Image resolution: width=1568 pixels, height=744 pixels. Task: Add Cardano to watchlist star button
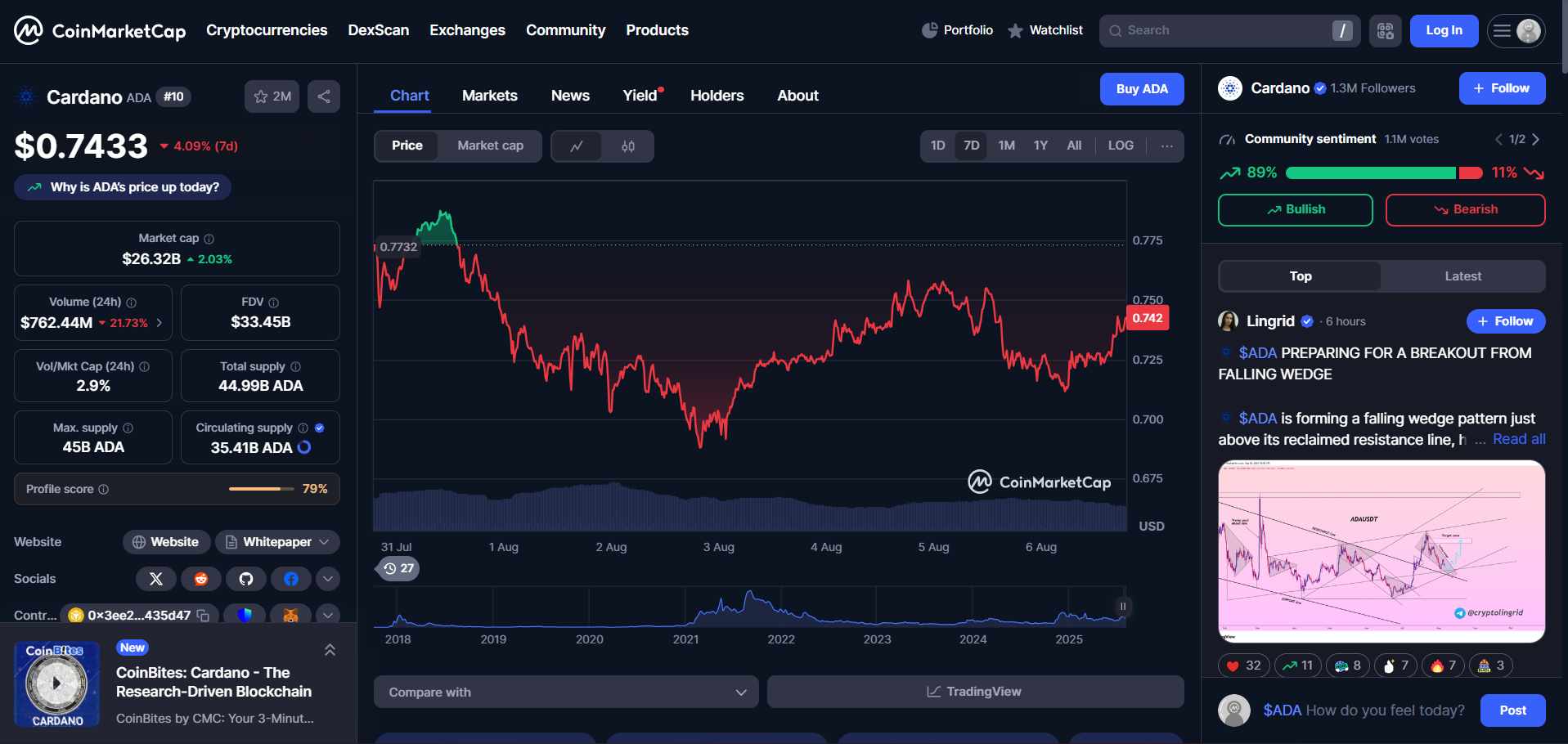(x=272, y=96)
